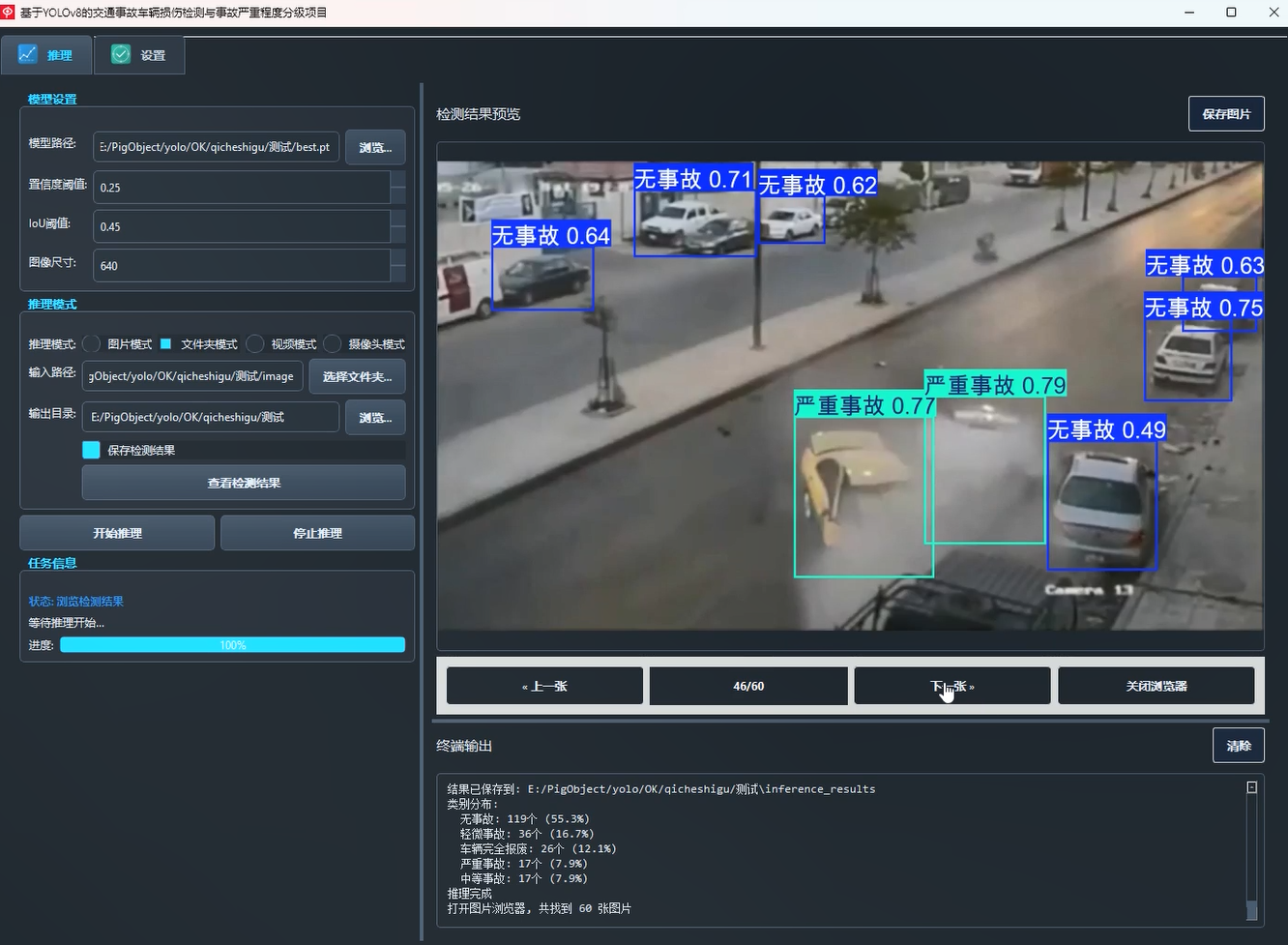Increase 图像尺寸 with the up stepper

397,257
